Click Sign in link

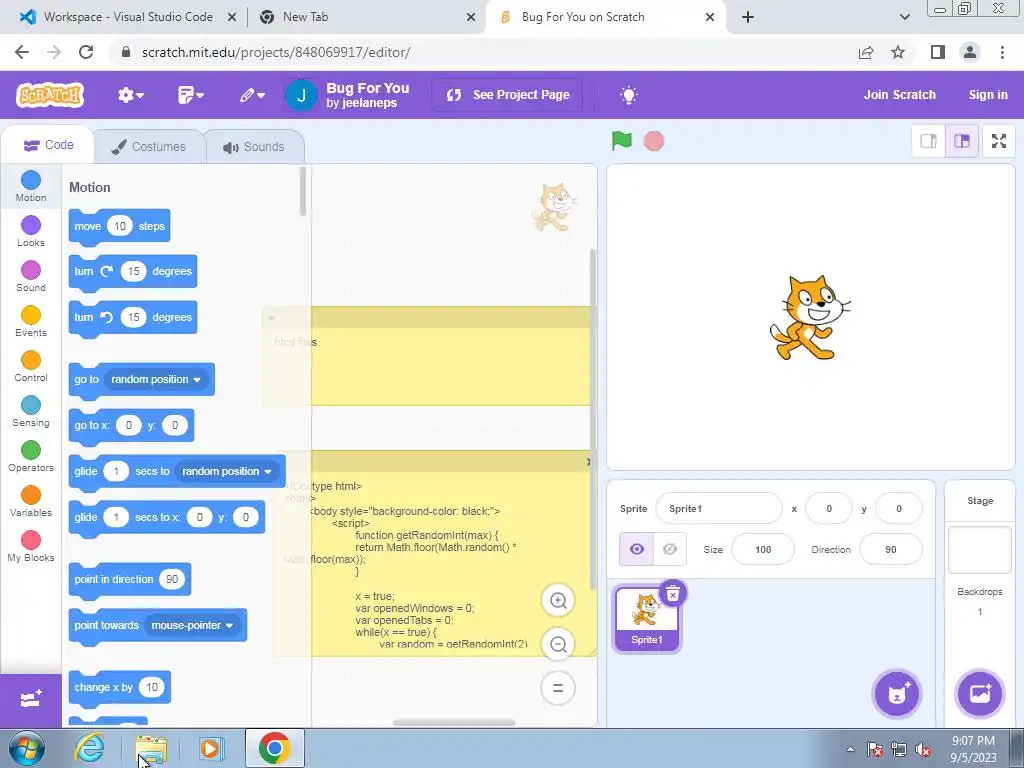point(987,95)
